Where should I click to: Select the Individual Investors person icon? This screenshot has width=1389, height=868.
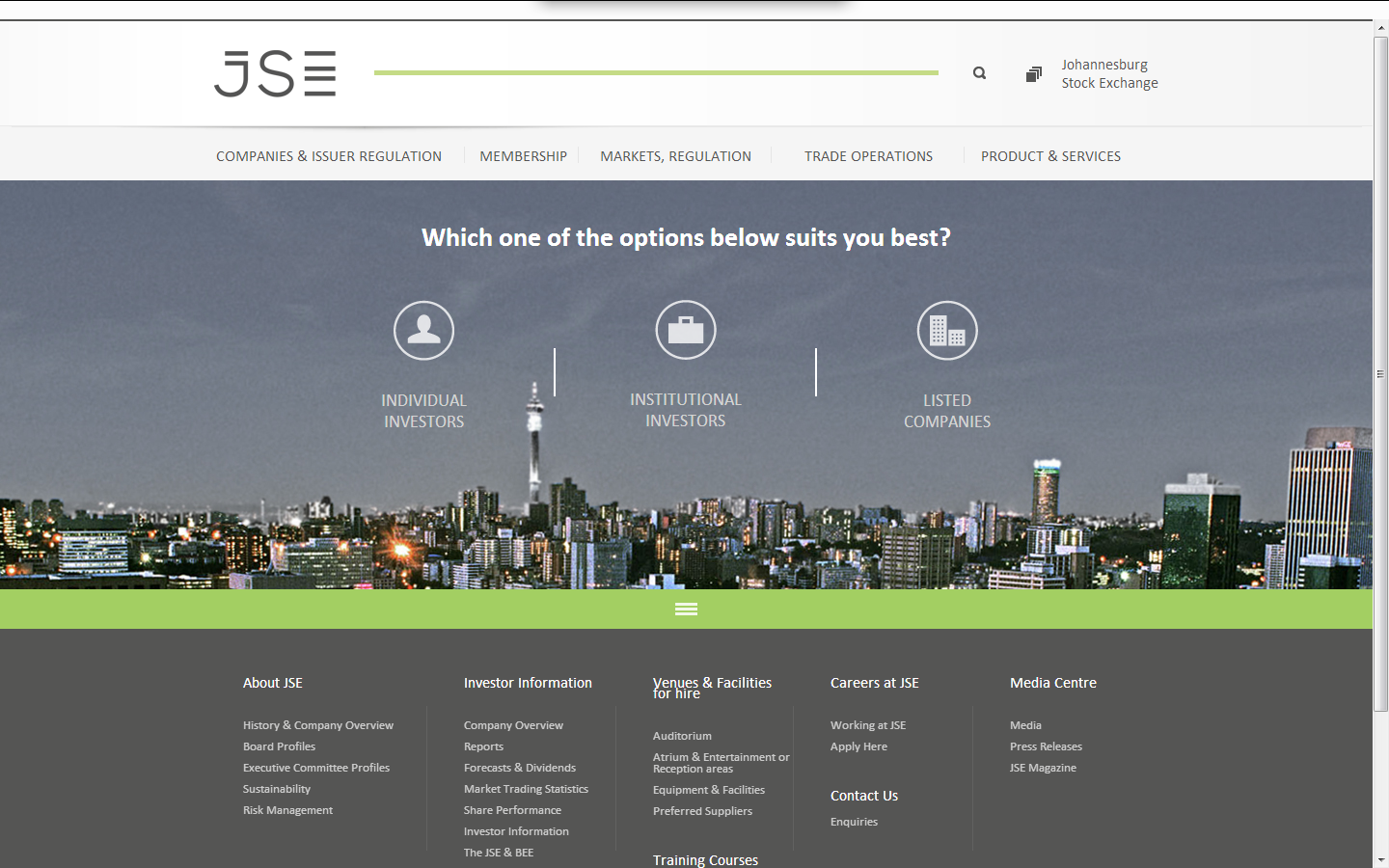[423, 330]
